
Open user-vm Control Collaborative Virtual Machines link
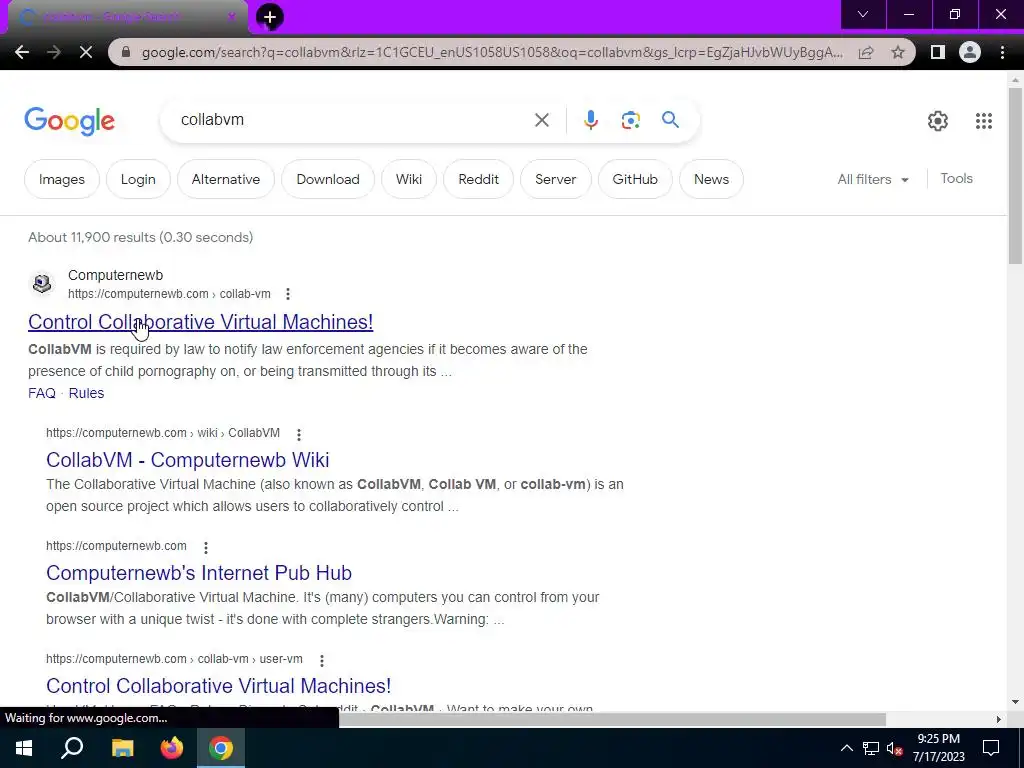pyautogui.click(x=219, y=686)
